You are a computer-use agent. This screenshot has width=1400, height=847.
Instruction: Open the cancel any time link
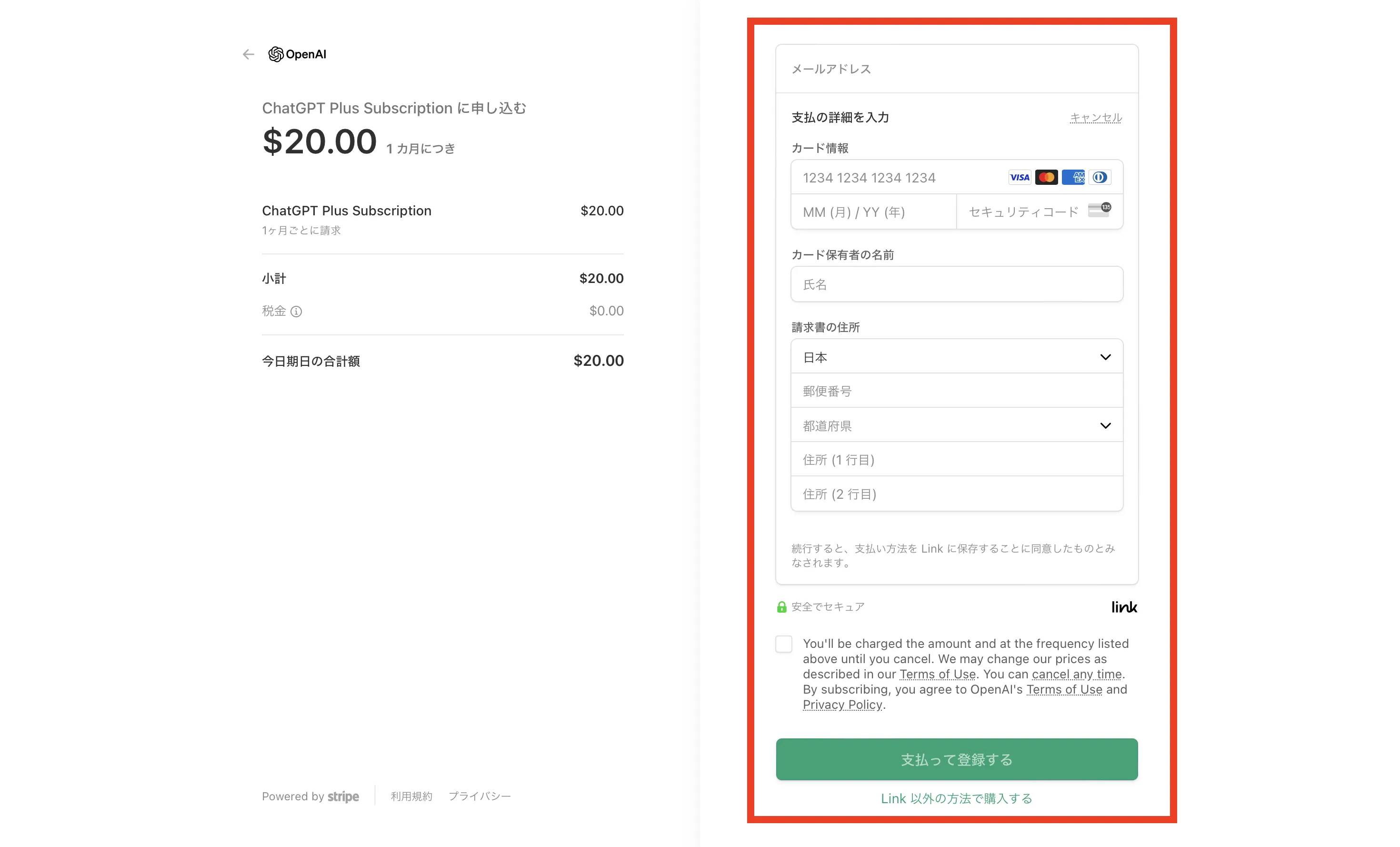click(1077, 674)
